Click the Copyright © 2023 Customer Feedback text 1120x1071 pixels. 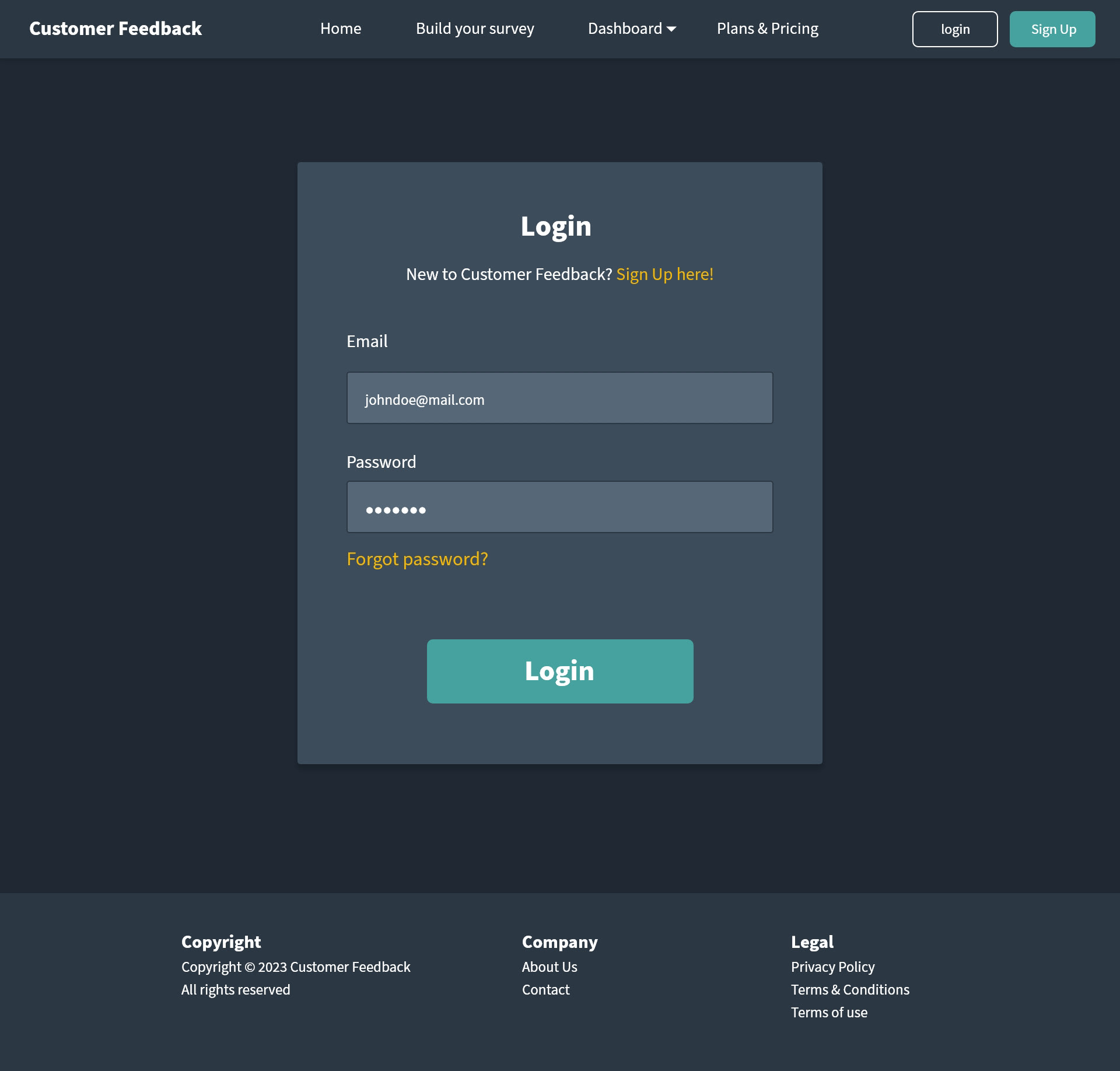click(296, 967)
